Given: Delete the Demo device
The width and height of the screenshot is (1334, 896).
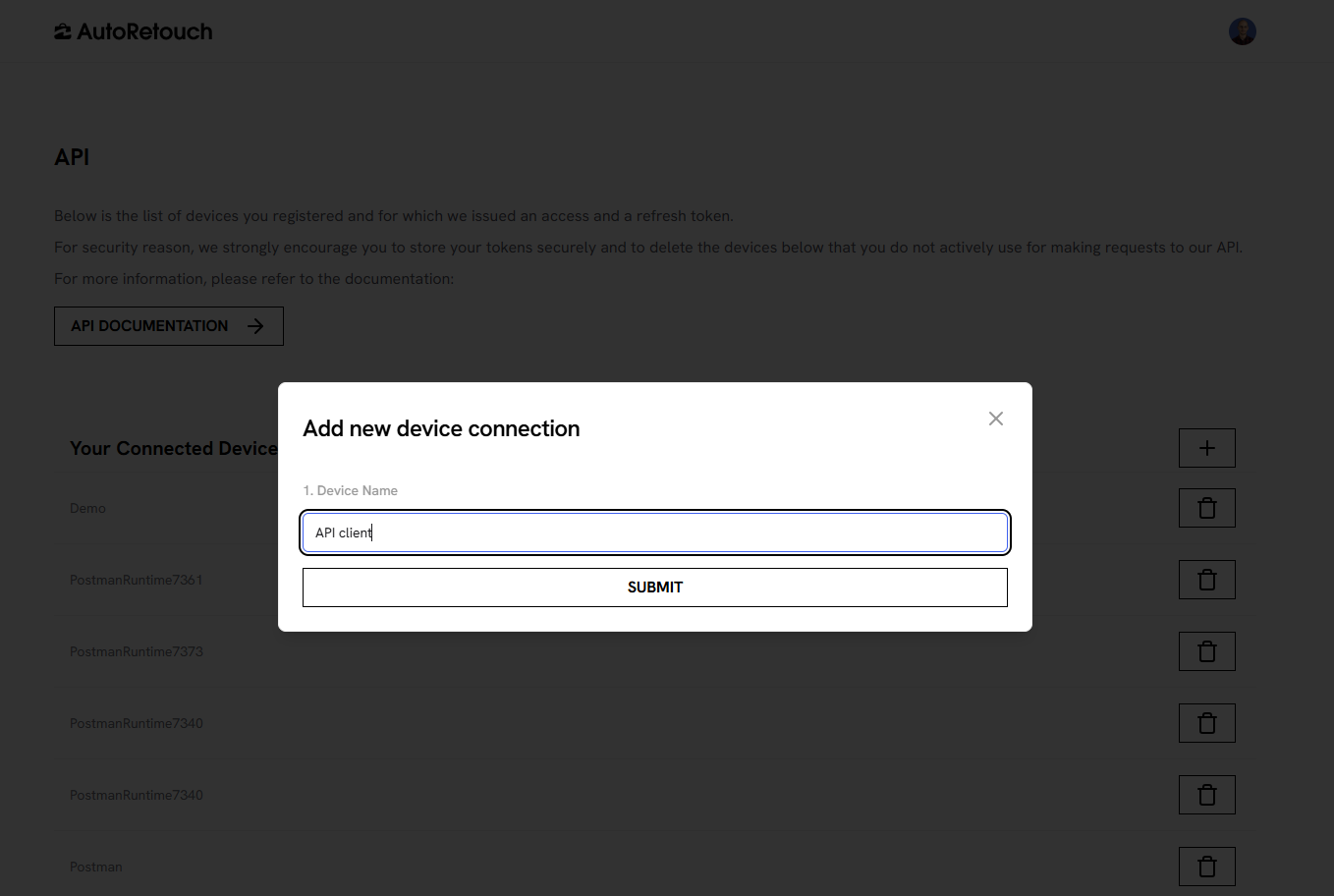Looking at the screenshot, I should pyautogui.click(x=1207, y=508).
